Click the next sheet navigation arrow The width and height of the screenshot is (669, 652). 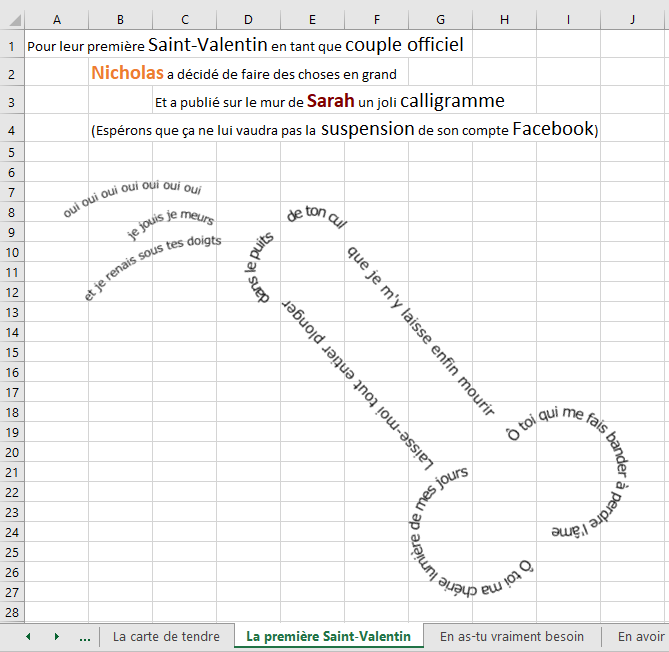tap(56, 637)
